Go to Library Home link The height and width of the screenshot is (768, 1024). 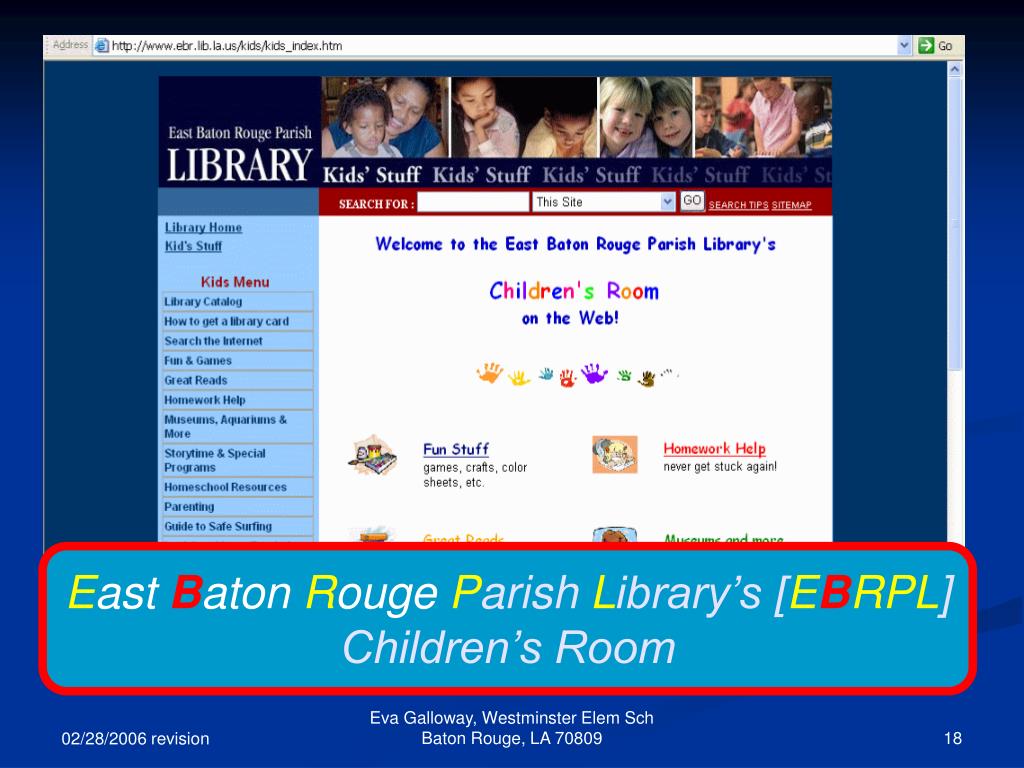[203, 227]
